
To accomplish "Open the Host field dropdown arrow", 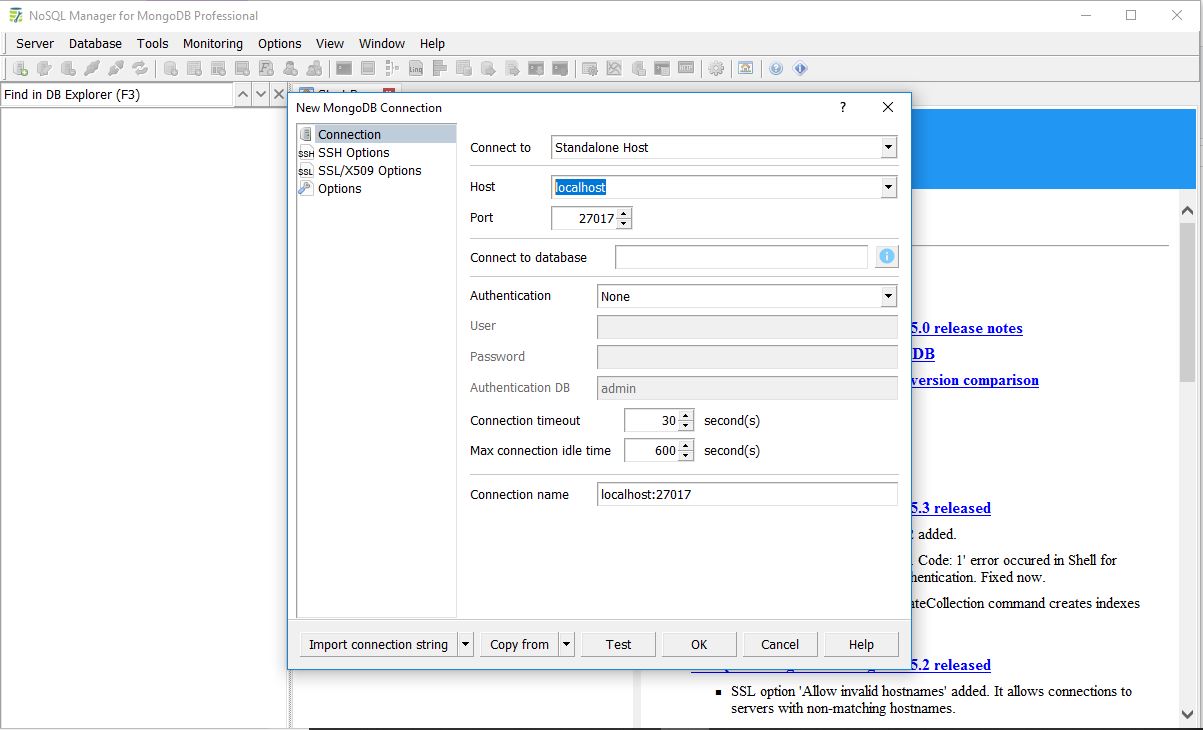I will (888, 187).
